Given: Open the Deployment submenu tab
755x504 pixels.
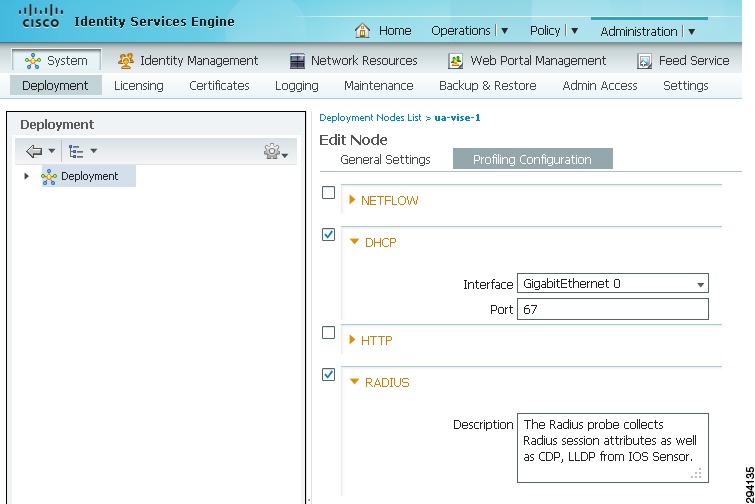Looking at the screenshot, I should 55,86.
